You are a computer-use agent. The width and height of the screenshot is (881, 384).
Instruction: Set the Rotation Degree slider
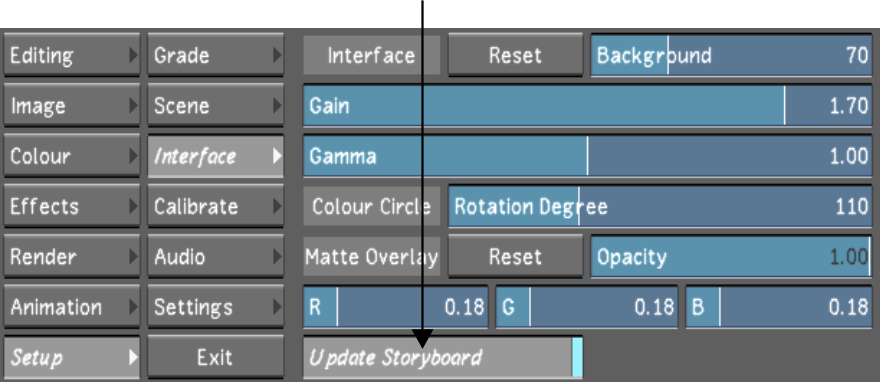pos(660,206)
